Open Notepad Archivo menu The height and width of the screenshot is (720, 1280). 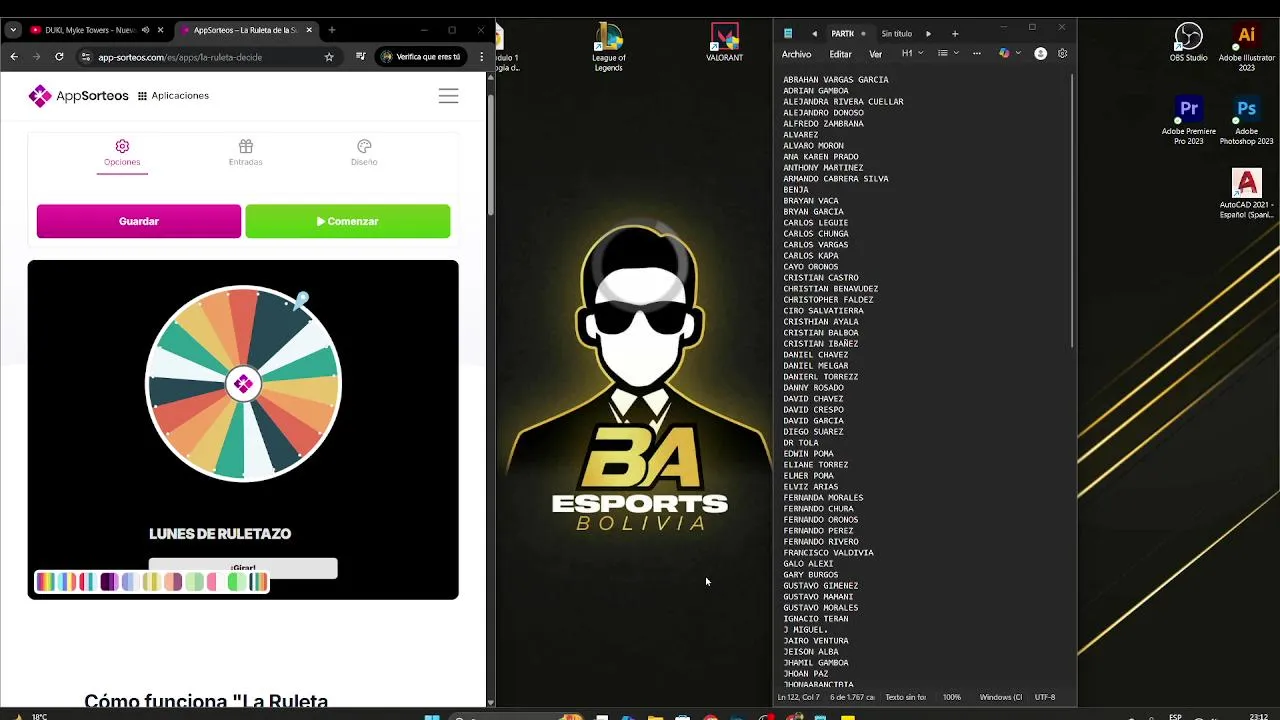[796, 54]
